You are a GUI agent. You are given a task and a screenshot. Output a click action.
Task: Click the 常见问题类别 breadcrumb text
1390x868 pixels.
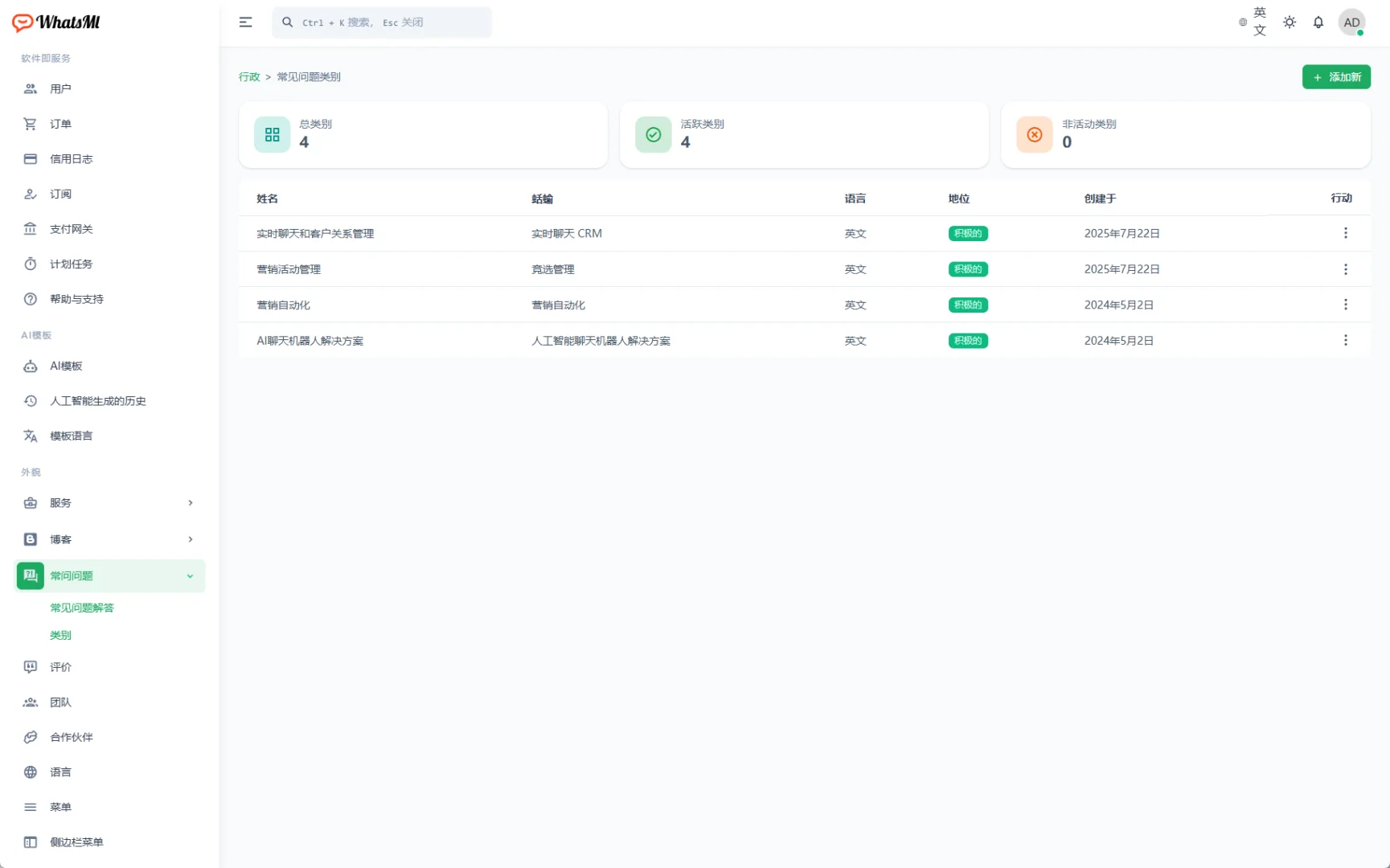tap(309, 77)
